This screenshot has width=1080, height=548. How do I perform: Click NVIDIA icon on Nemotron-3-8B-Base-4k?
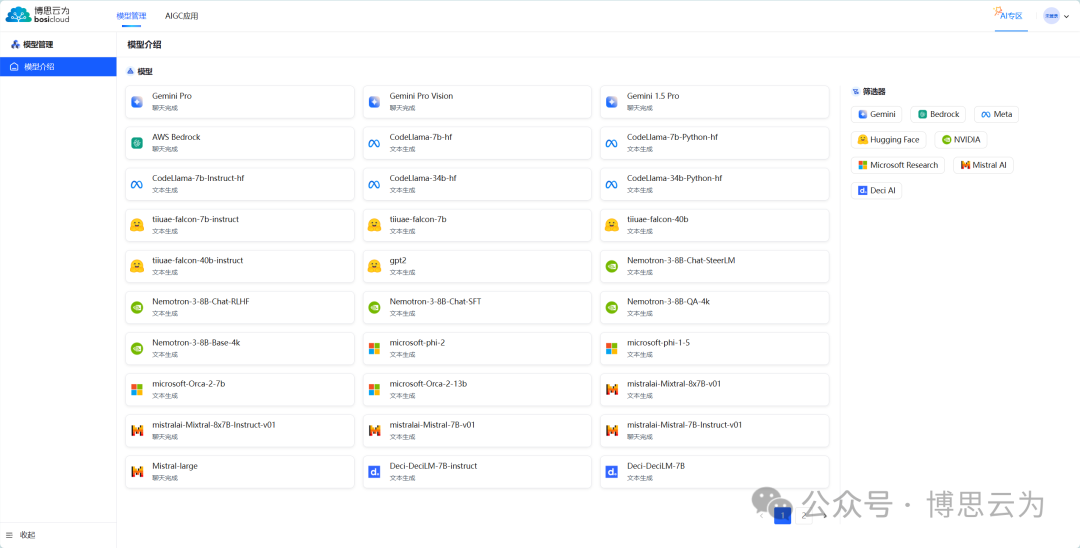(136, 348)
